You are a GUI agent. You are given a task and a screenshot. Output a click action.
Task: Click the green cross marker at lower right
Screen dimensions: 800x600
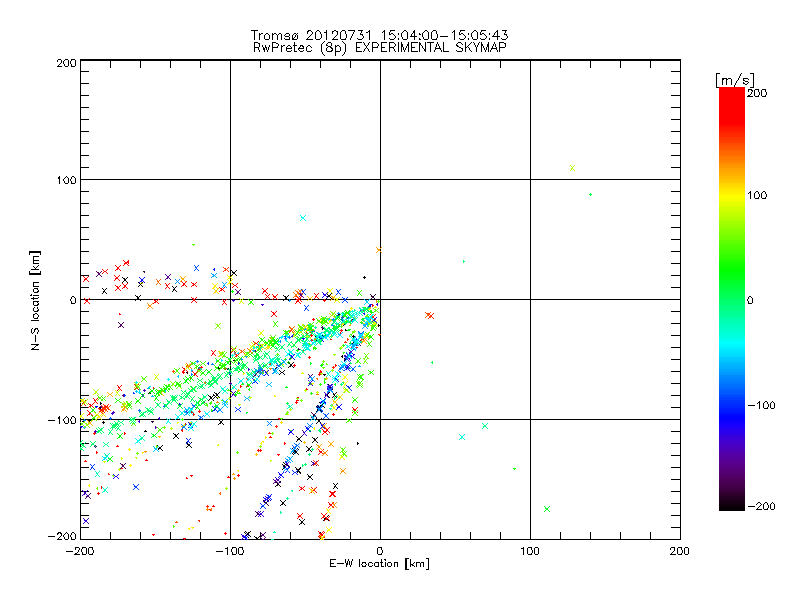547,509
